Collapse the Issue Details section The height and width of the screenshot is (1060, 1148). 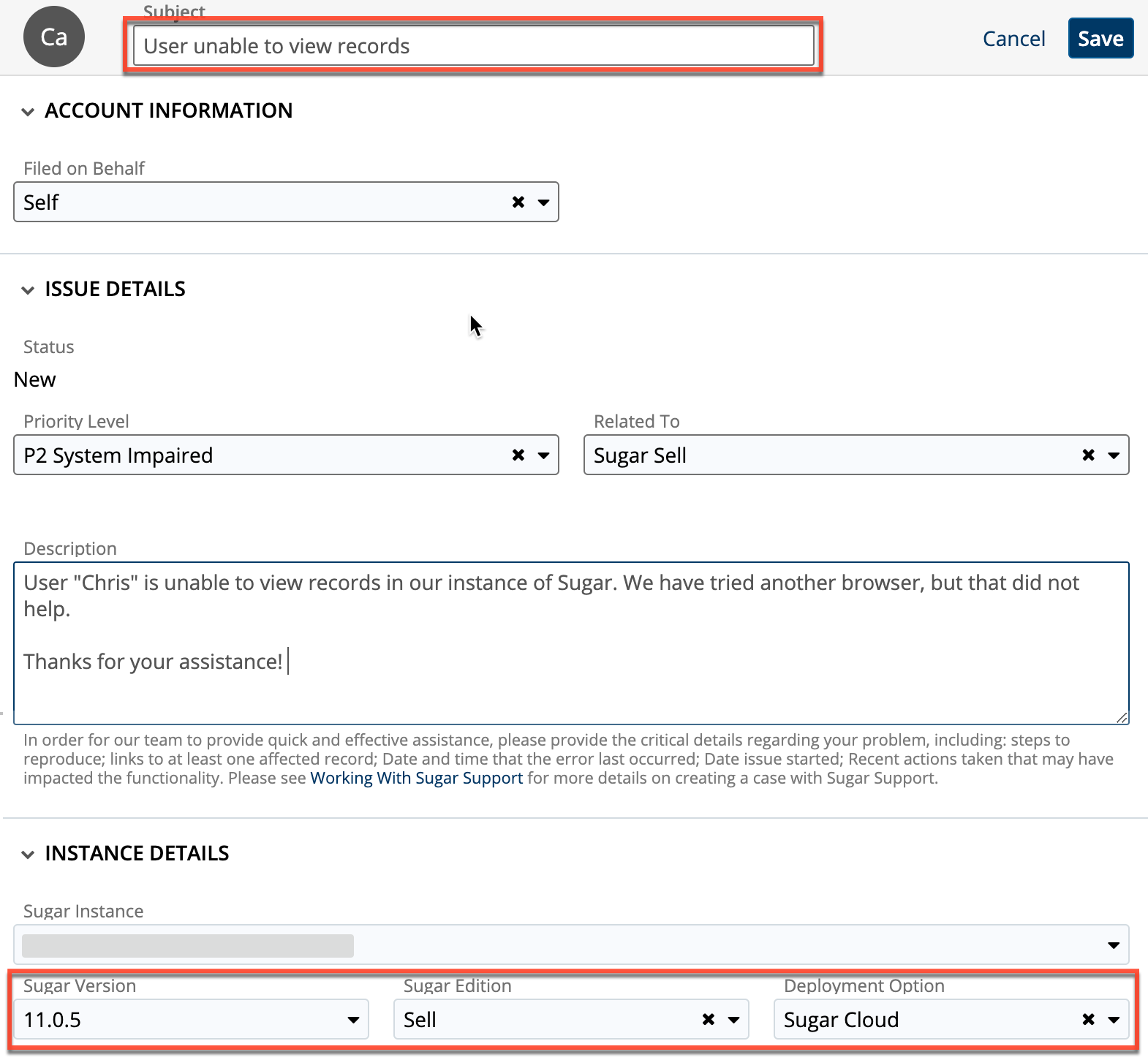click(28, 290)
